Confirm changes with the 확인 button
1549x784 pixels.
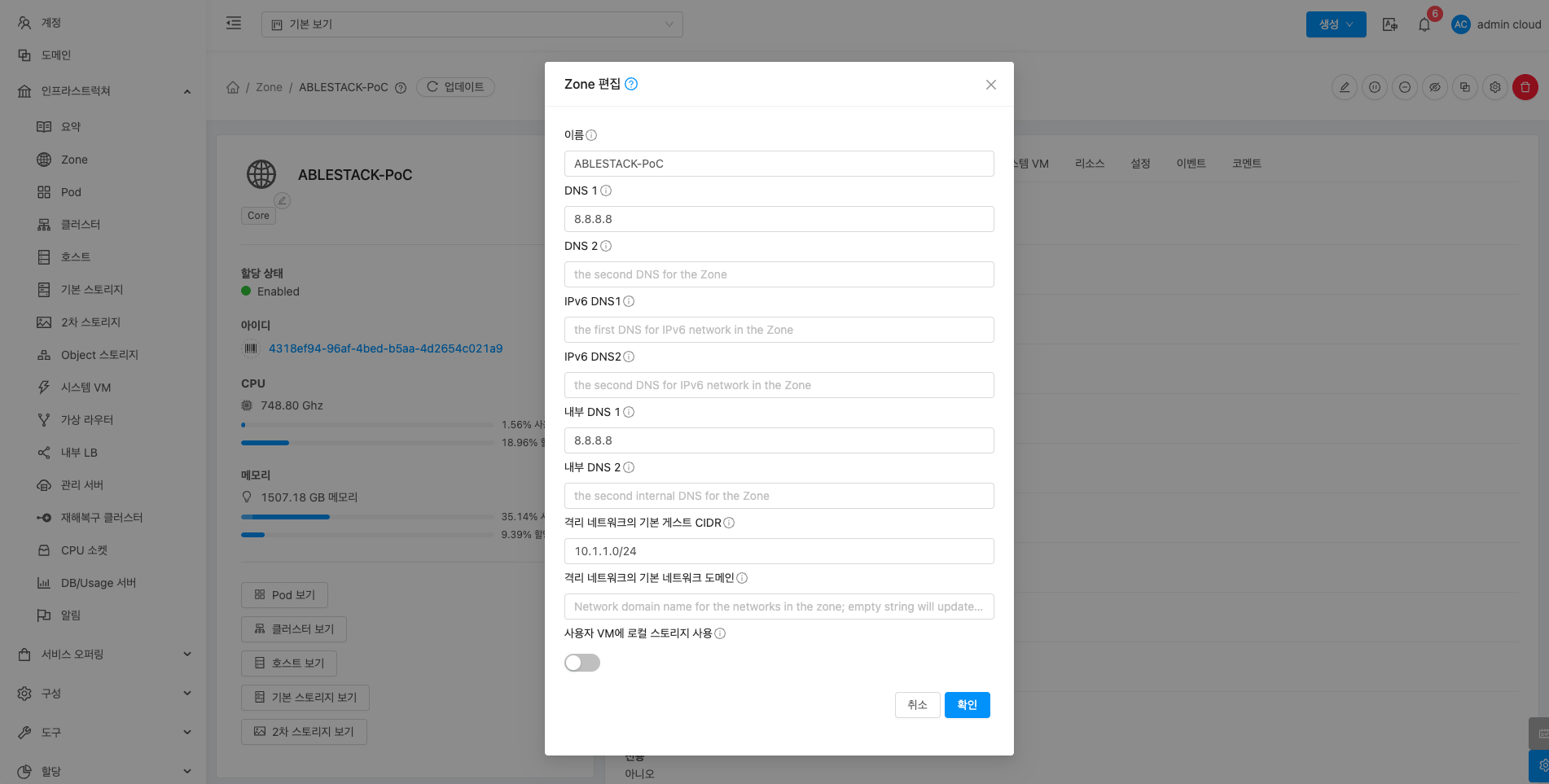point(967,705)
